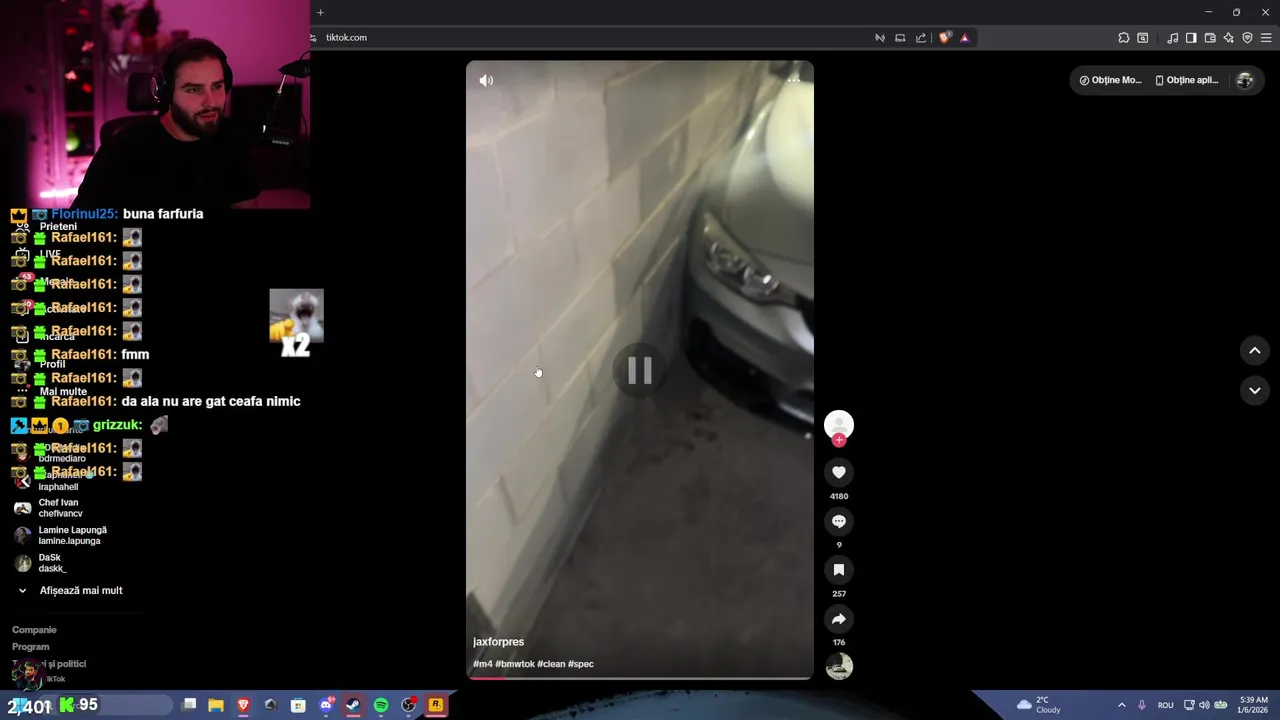
Task: Open the Brave Wallet icon
Action: [1210, 38]
